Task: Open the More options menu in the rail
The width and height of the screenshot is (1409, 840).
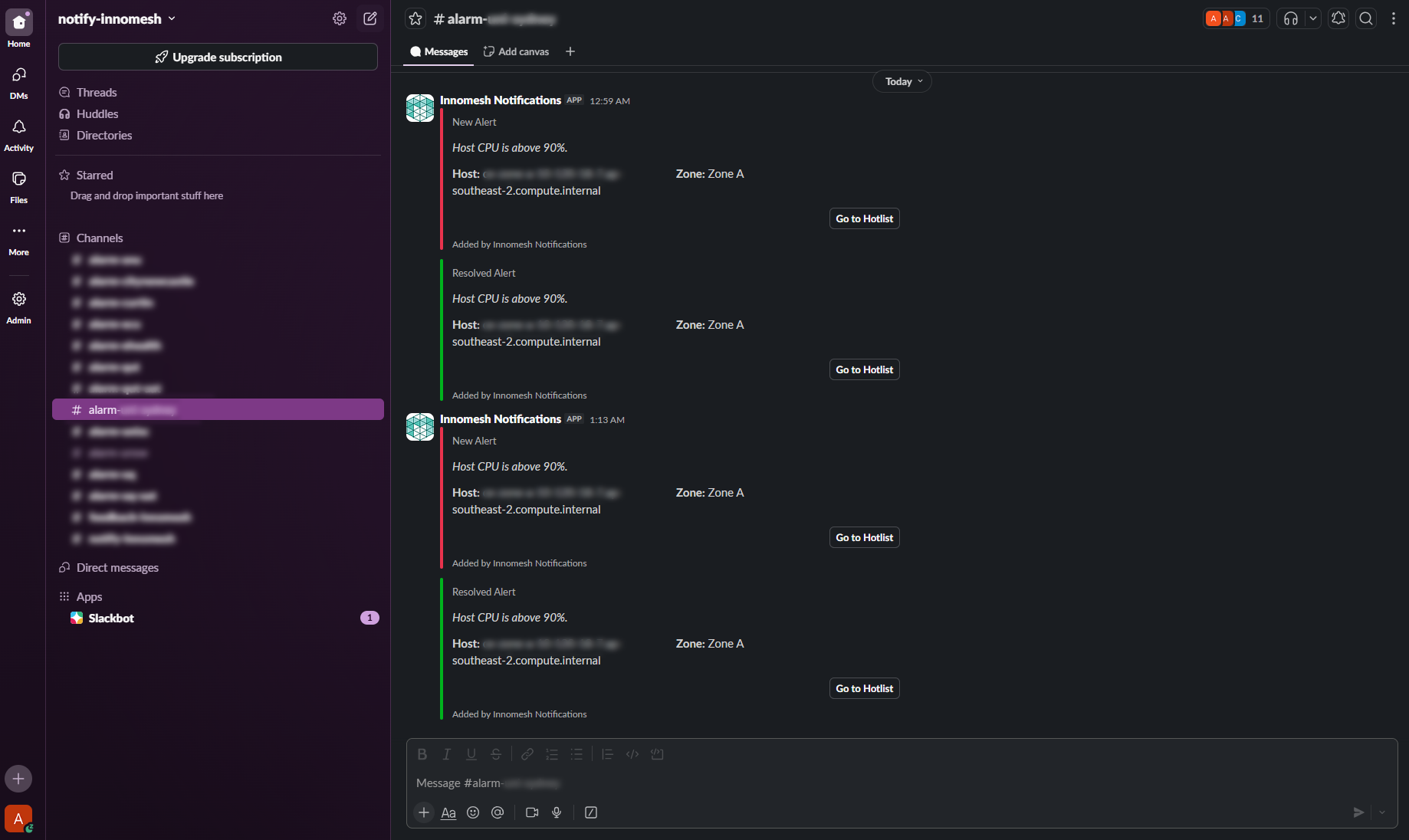Action: pyautogui.click(x=18, y=239)
